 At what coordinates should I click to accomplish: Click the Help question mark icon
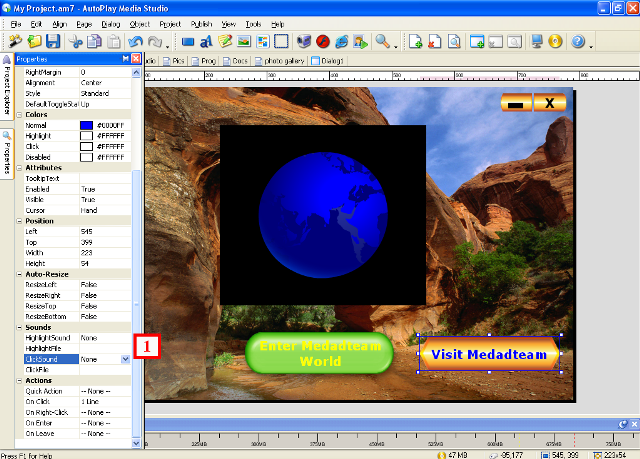578,42
